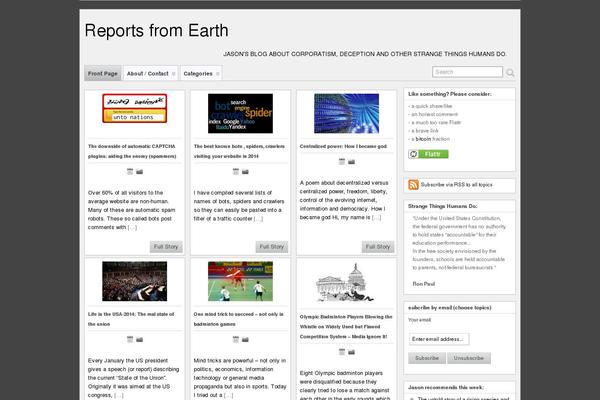Screen dimensions: 600x400
Task: Click the '[...]' more link in CAPTCHA excerpt
Action: point(132,227)
